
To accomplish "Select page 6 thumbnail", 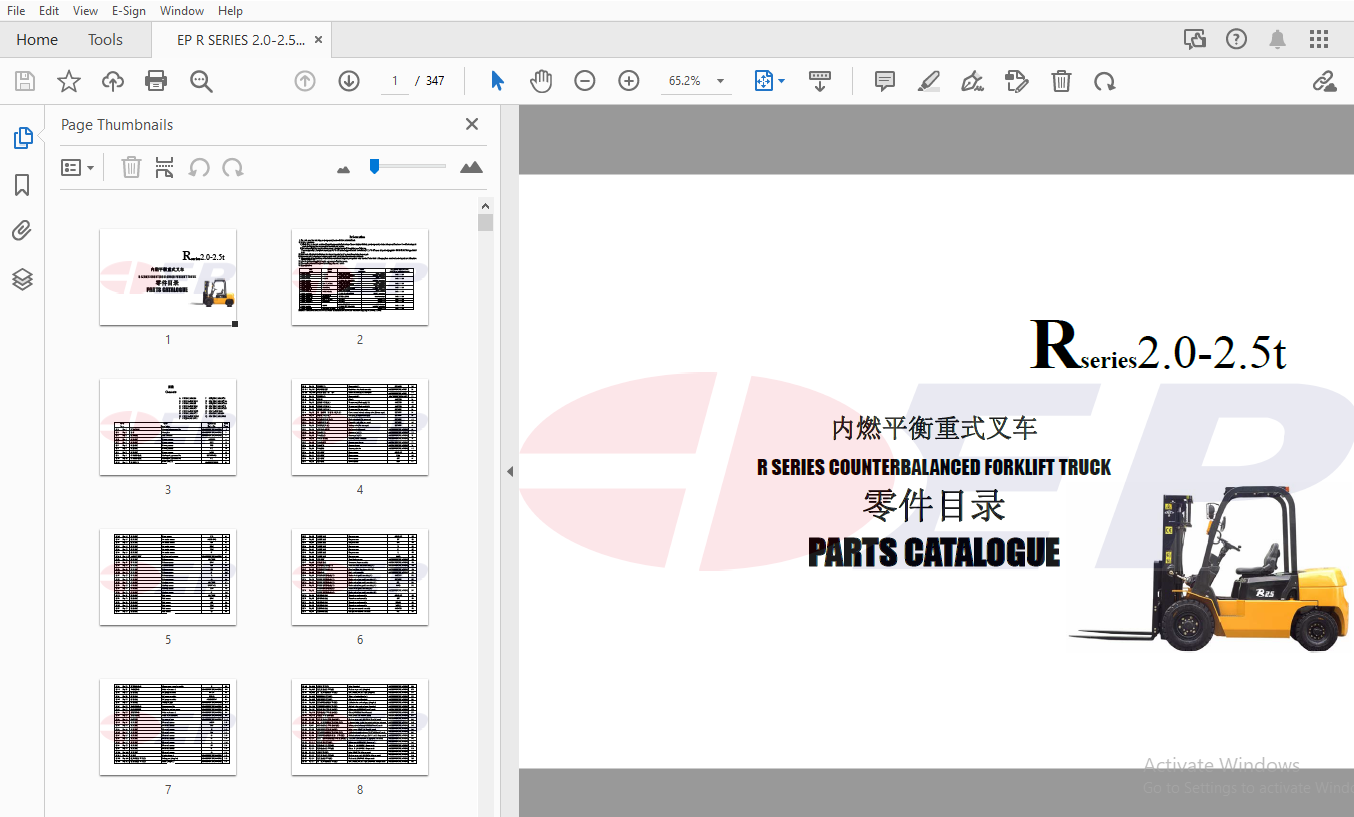I will click(x=360, y=577).
